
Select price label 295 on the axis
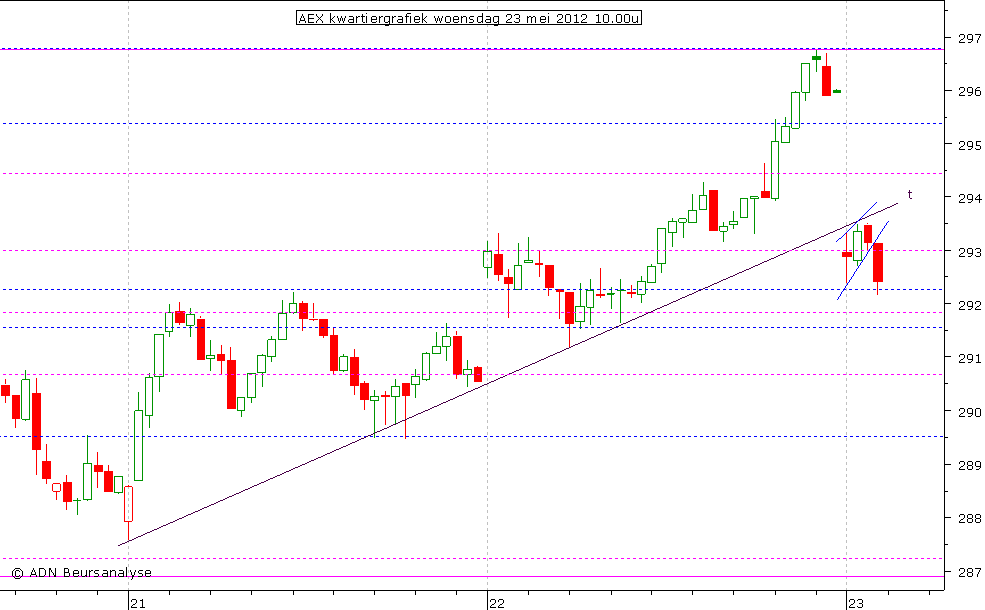(969, 145)
